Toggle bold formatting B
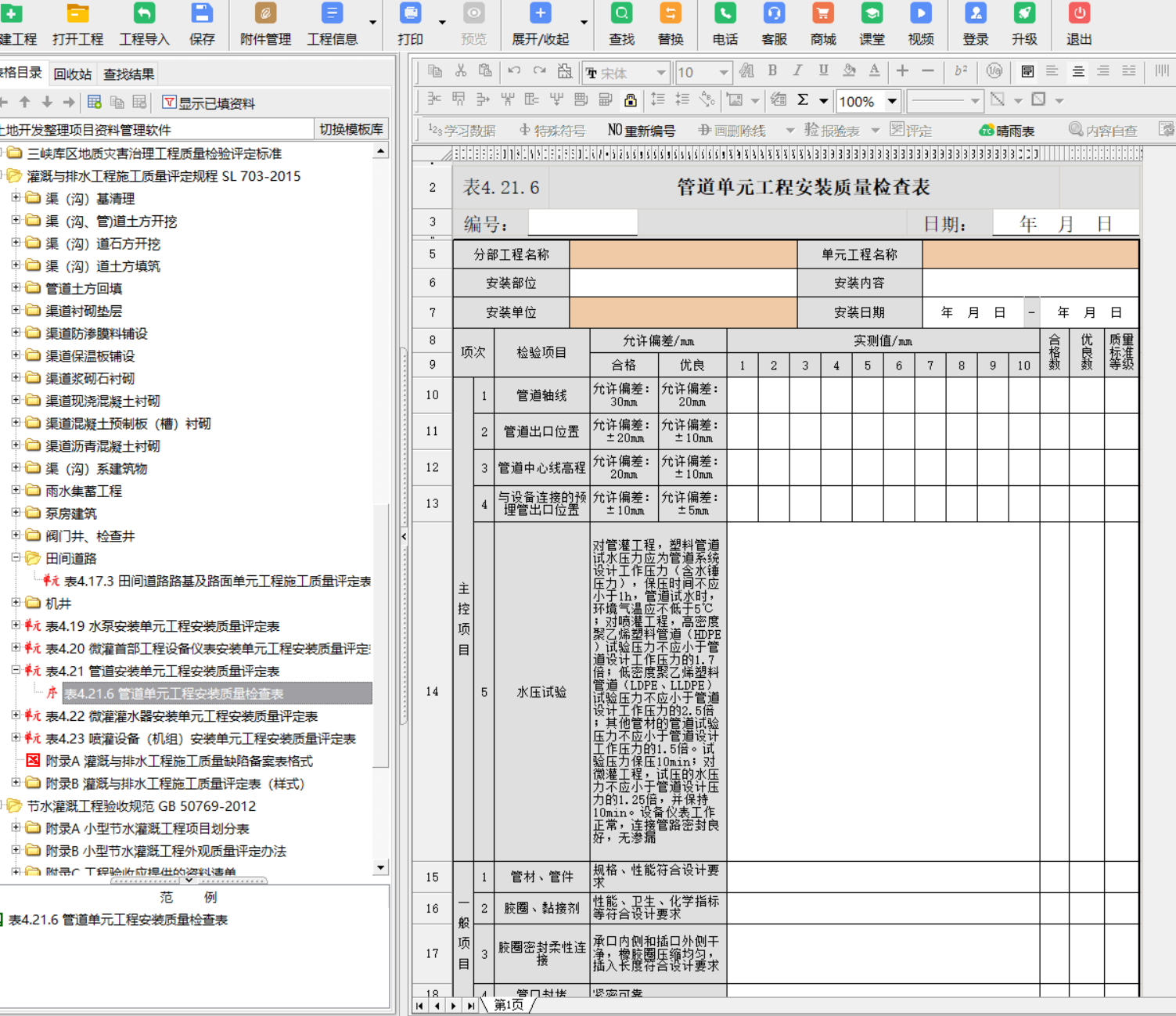The image size is (1176, 1016). [772, 71]
